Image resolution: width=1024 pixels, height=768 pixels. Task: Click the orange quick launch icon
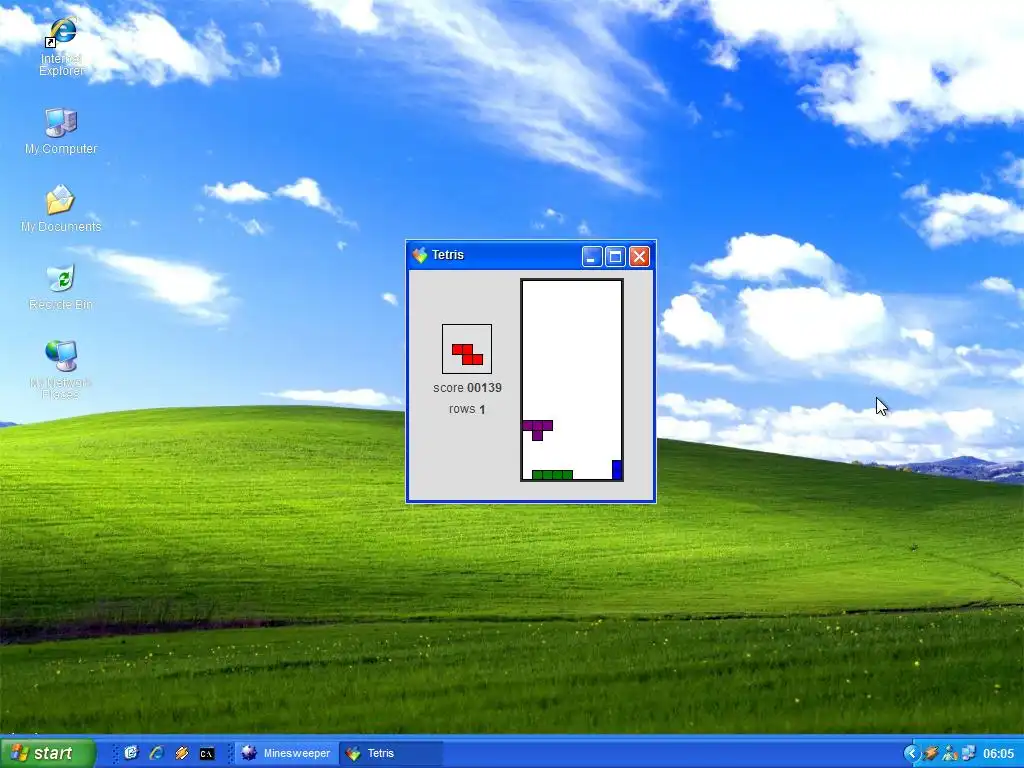[182, 753]
